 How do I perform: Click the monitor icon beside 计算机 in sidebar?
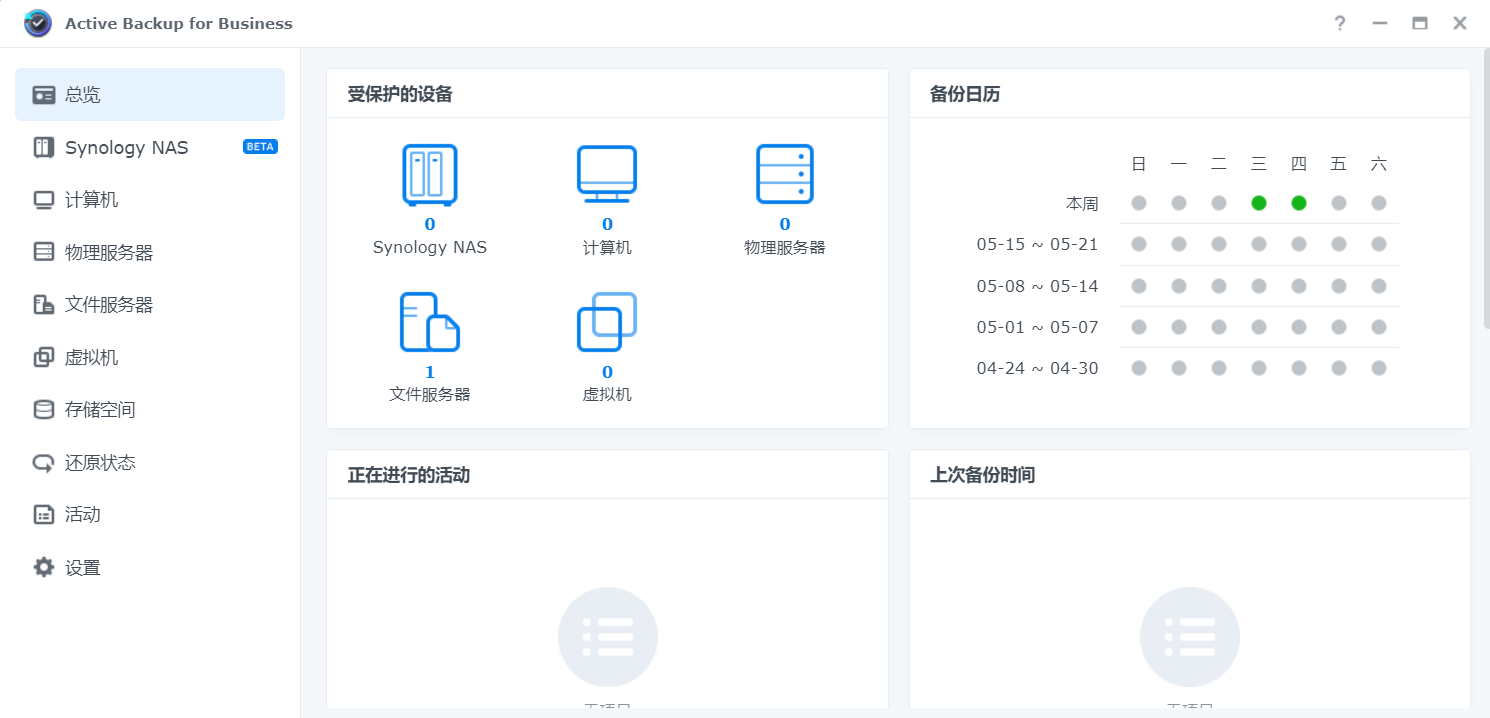44,200
